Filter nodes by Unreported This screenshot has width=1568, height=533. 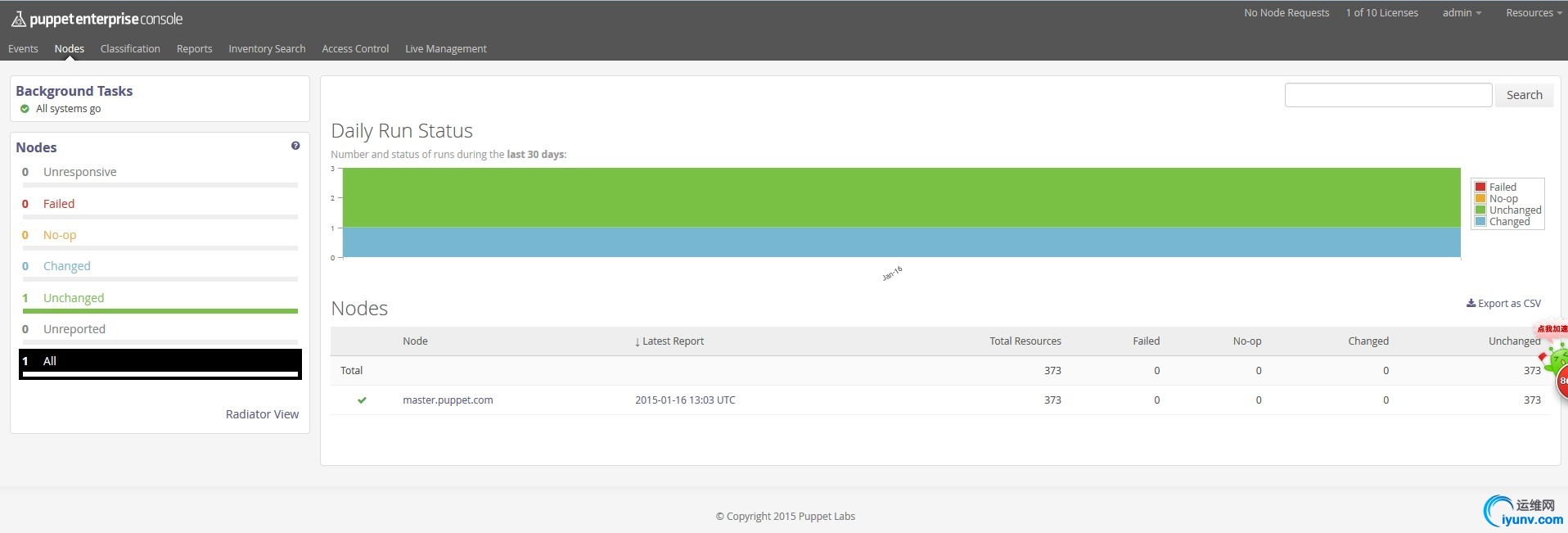coord(74,329)
